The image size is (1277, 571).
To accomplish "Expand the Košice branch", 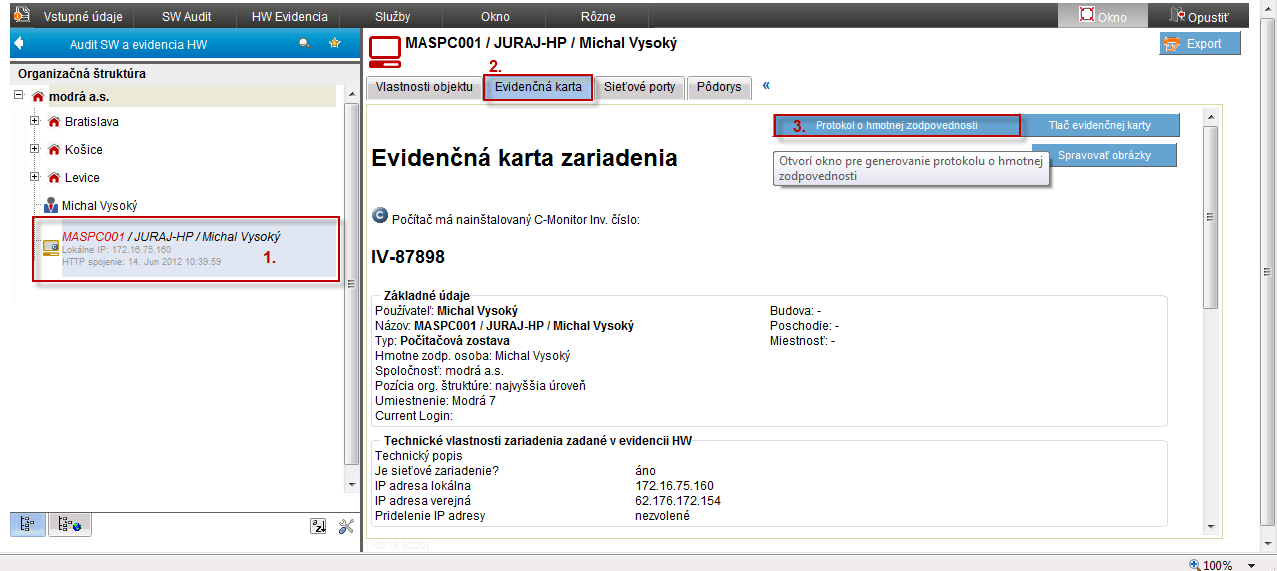I will (34, 150).
